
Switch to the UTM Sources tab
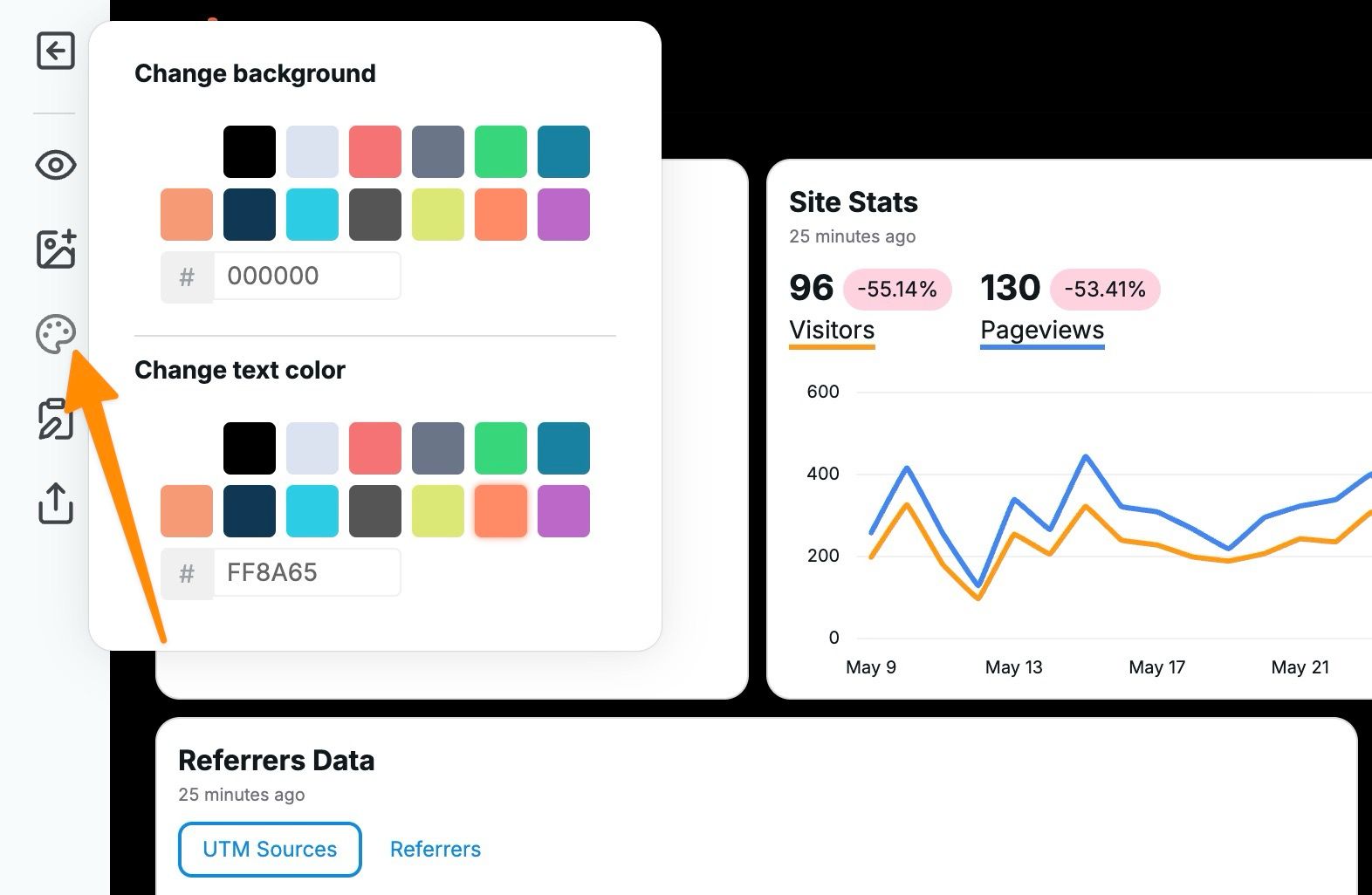pos(270,849)
